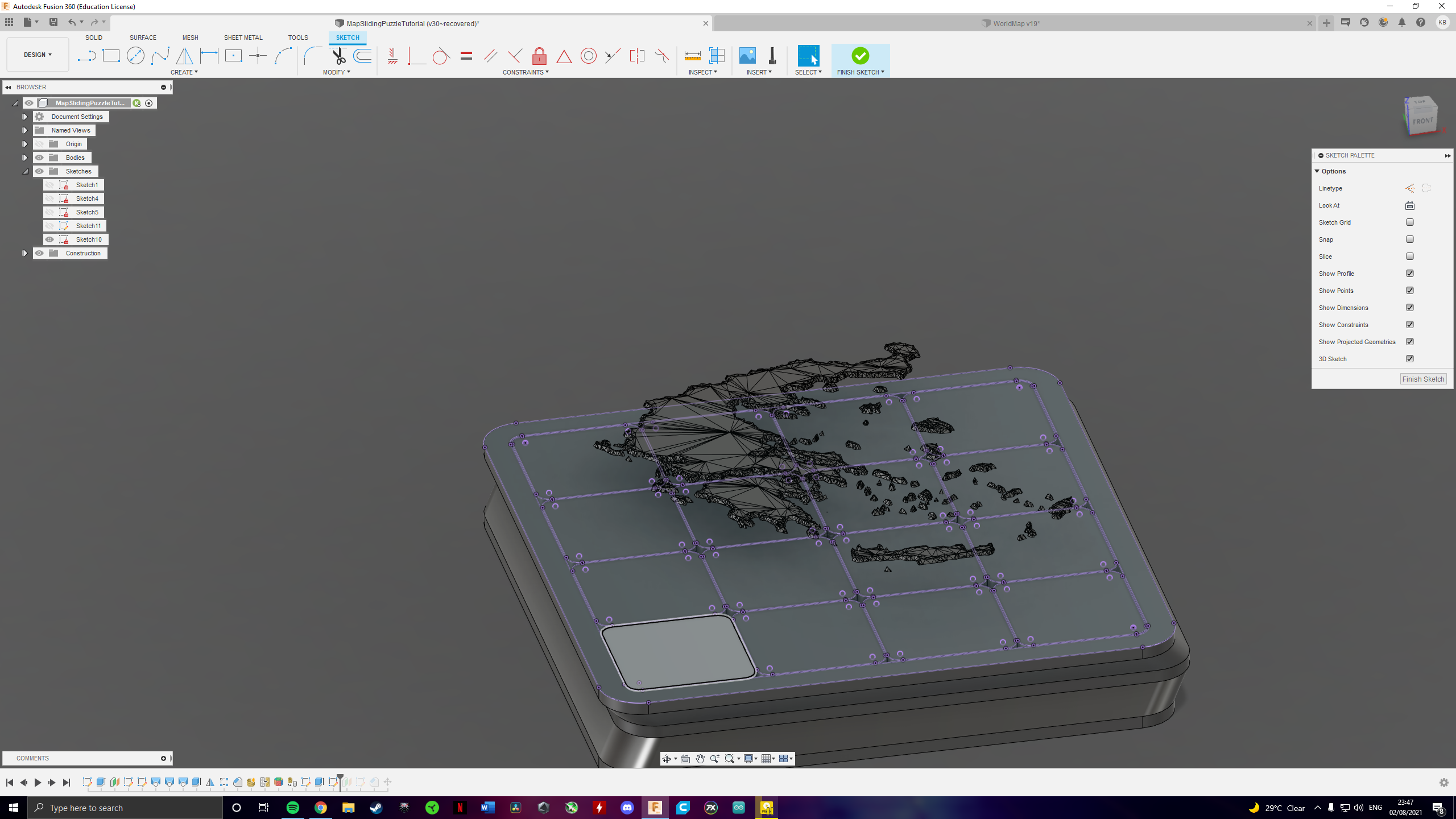
Task: Select the Fit Point Spline tool
Action: click(x=161, y=56)
